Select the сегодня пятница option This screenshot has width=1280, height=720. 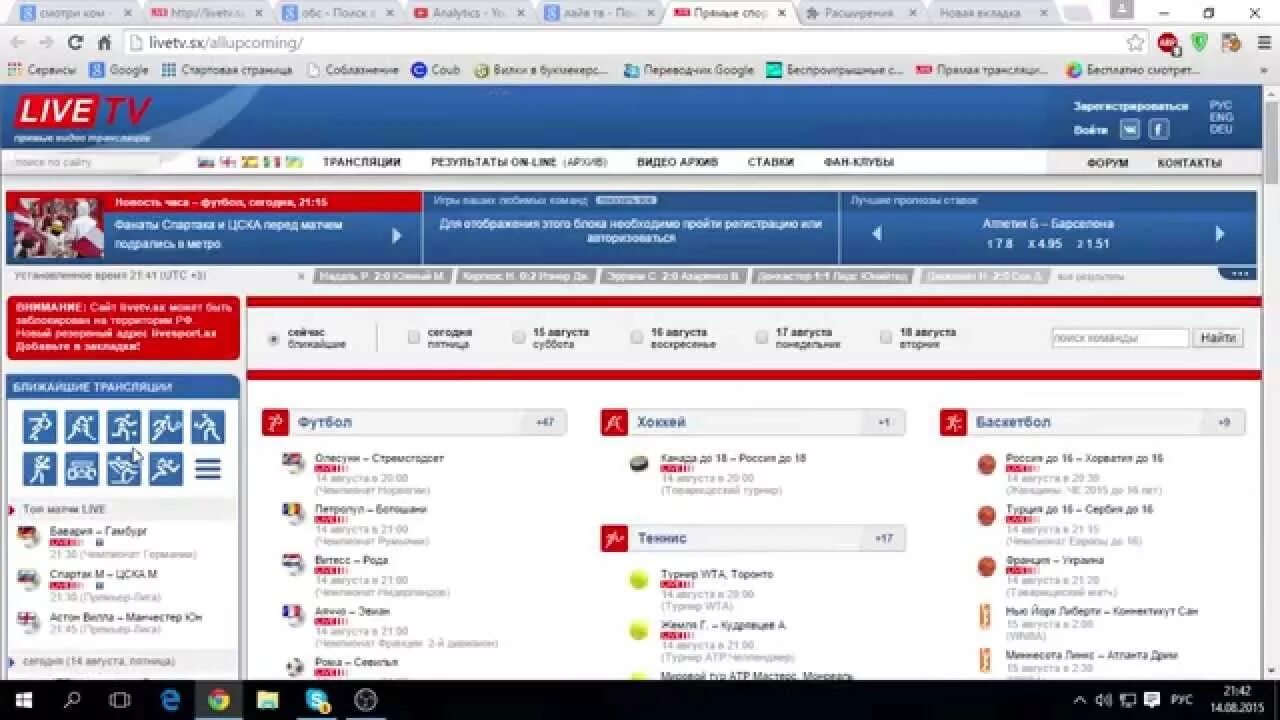413,338
